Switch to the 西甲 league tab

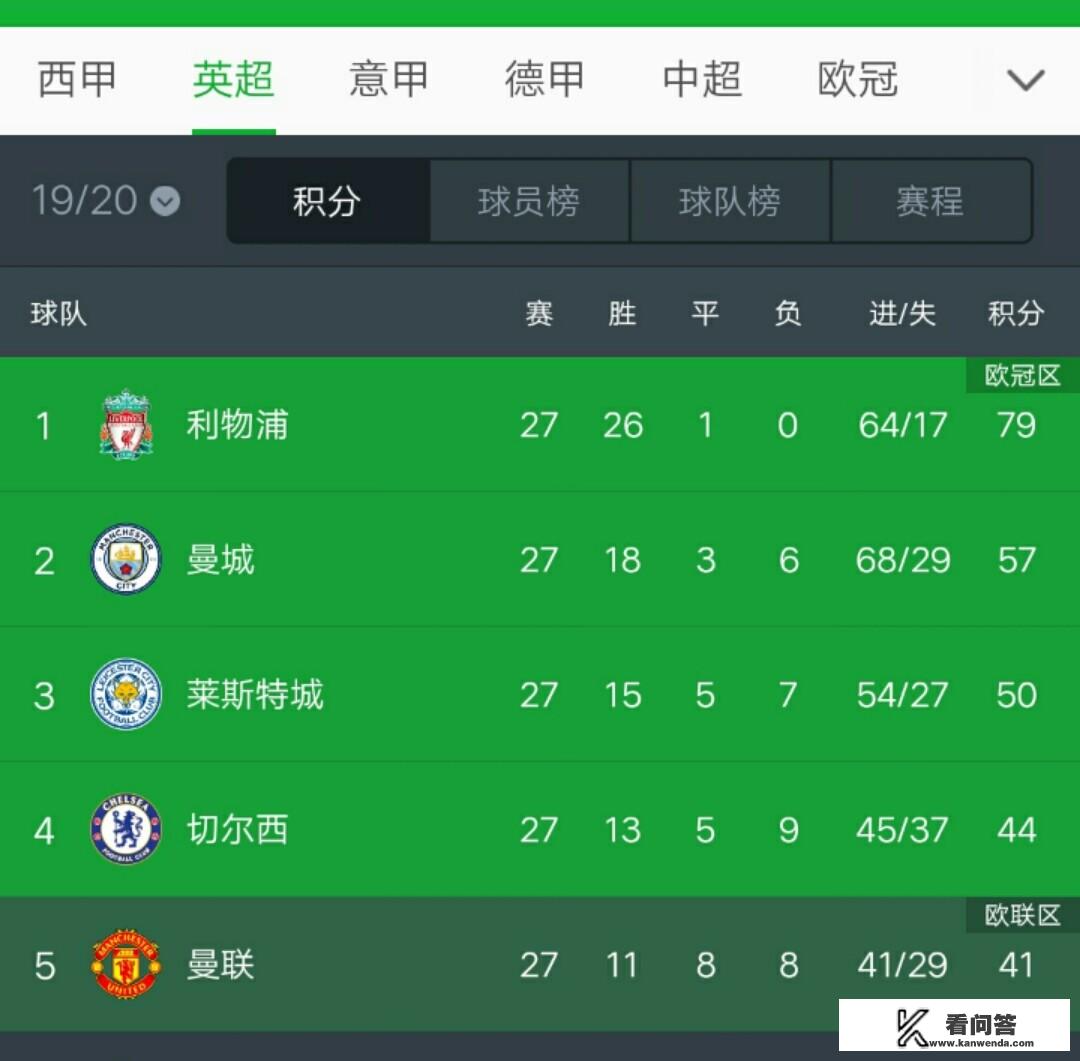coord(76,79)
